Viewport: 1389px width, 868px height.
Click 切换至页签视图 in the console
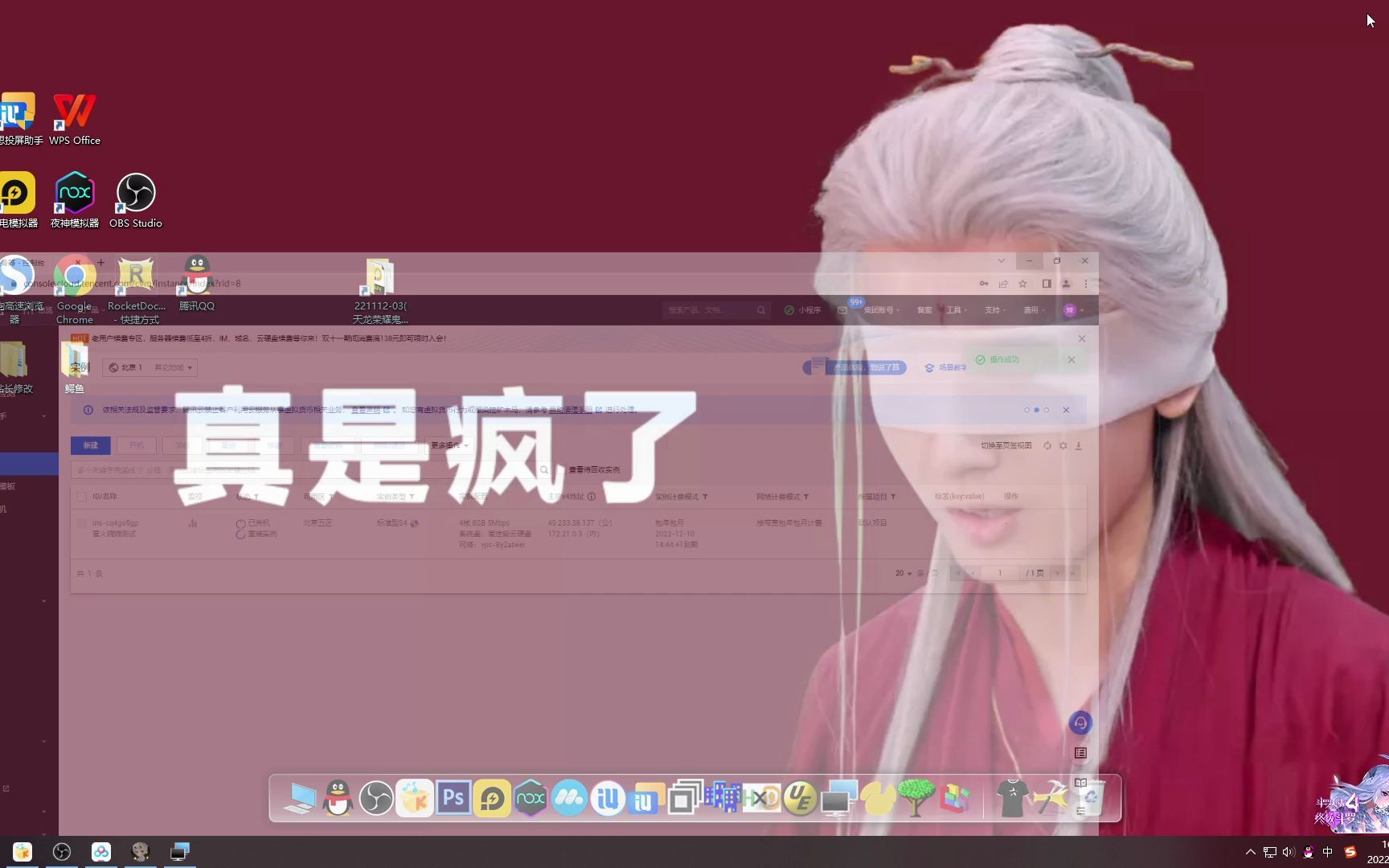1006,445
